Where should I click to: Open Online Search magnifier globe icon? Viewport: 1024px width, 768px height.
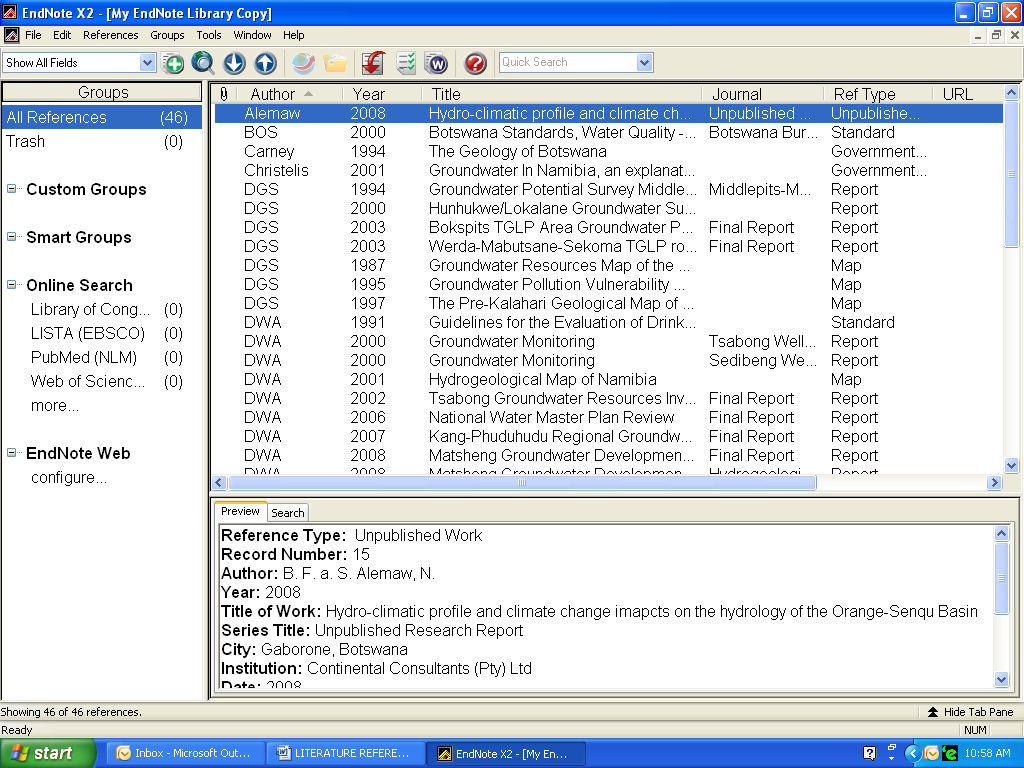click(x=203, y=63)
